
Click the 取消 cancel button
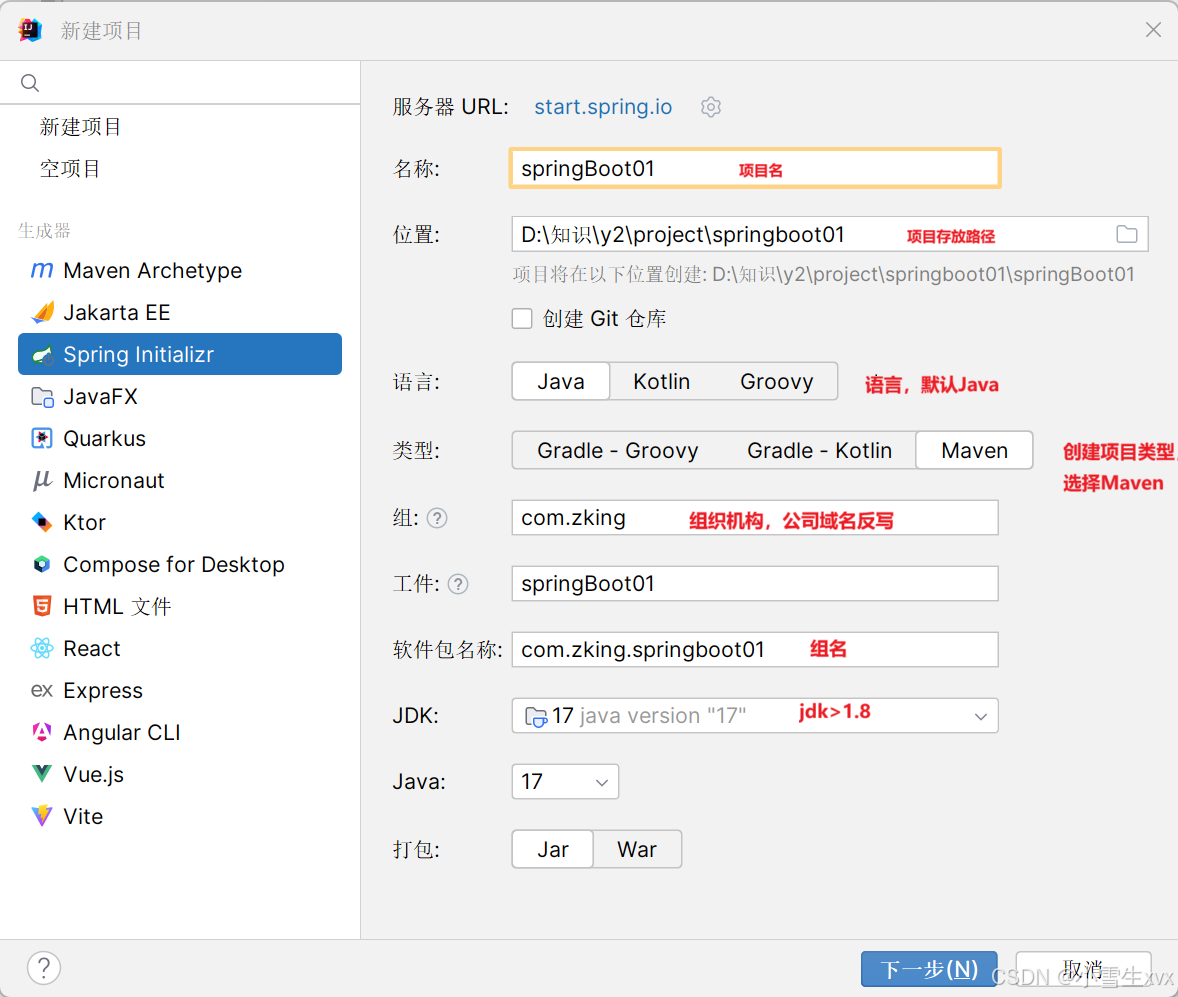pyautogui.click(x=1083, y=968)
